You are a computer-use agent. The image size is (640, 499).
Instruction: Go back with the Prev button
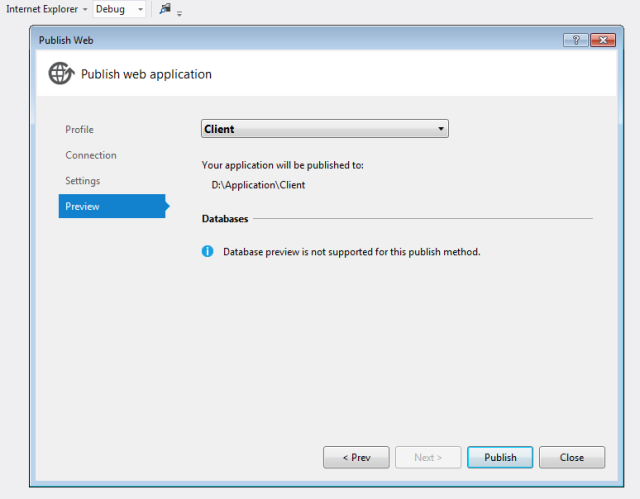[356, 457]
